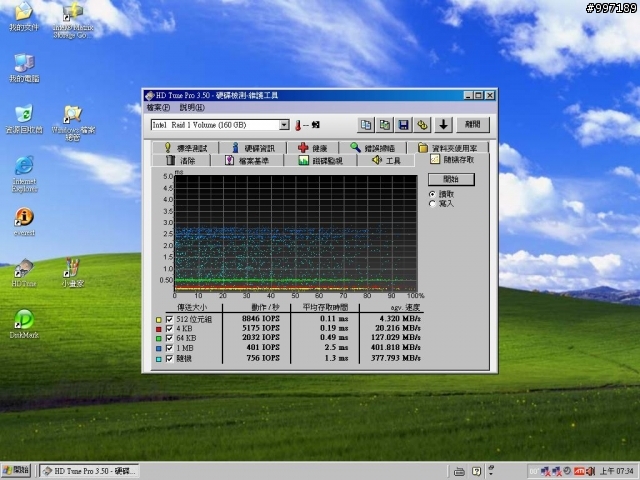The width and height of the screenshot is (640, 480).
Task: Select the 我的電腦 desktop icon
Action: (x=24, y=68)
